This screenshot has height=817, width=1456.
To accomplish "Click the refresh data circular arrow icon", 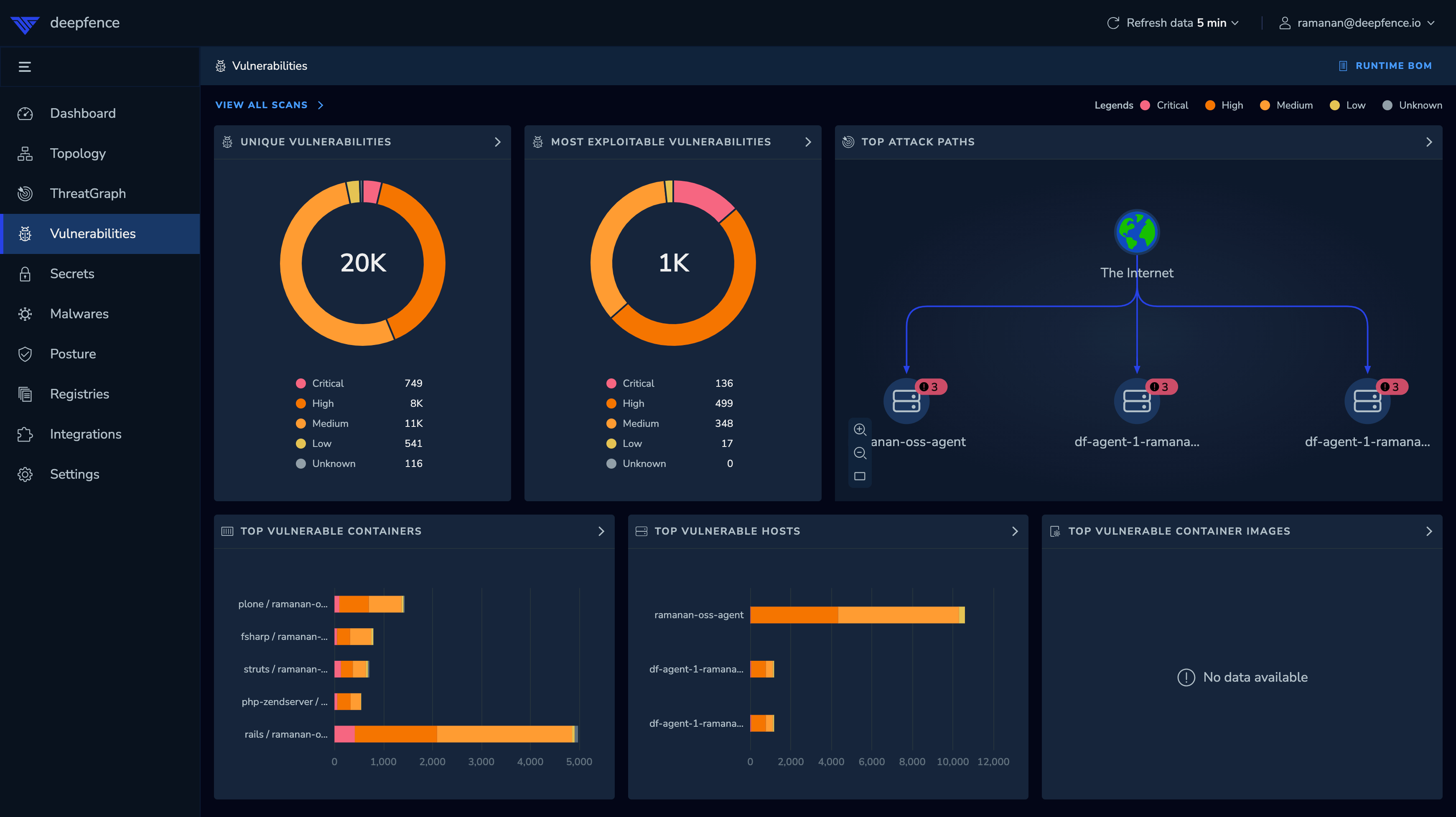I will (1113, 23).
